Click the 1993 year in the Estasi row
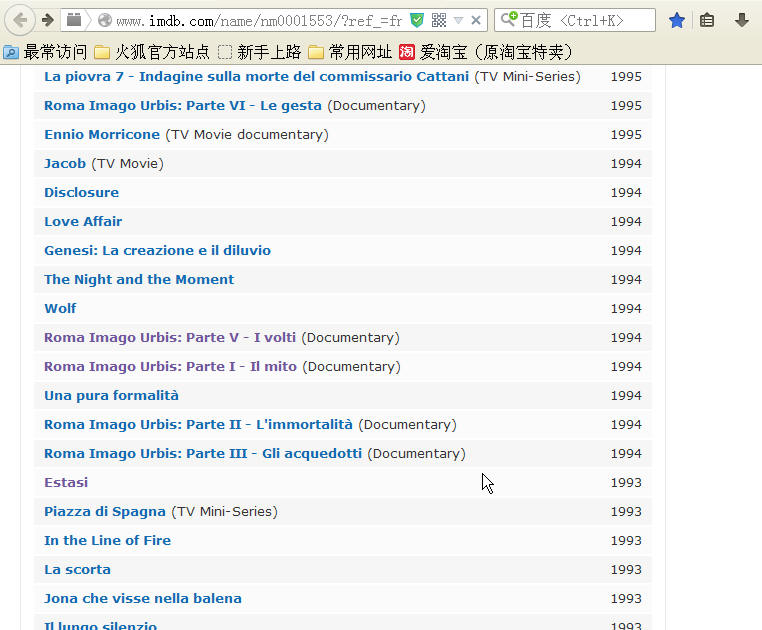This screenshot has height=630, width=762. pyautogui.click(x=626, y=483)
